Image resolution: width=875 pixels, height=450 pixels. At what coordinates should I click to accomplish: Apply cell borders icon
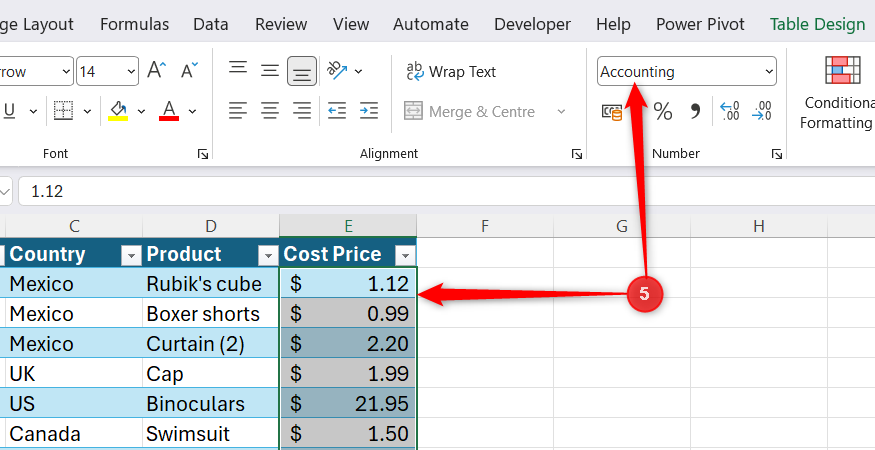[63, 111]
